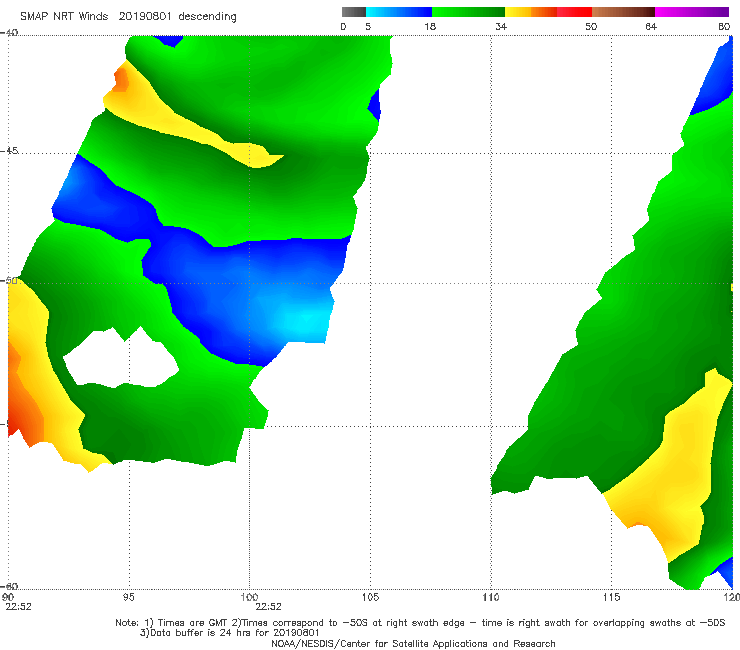Pick the green segment of the color bar
740x650 pixels.
(468, 12)
